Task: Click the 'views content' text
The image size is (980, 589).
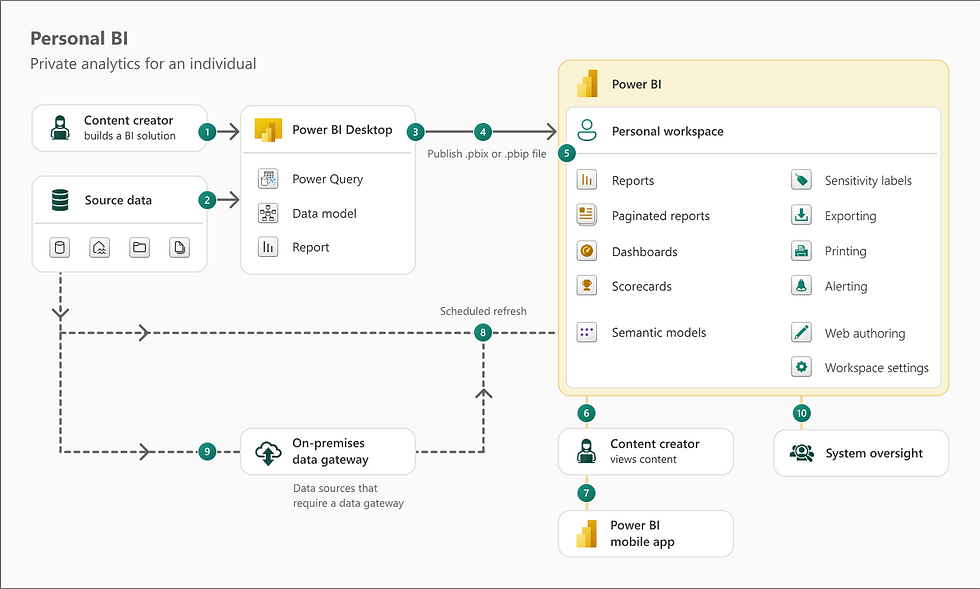Action: 643,460
